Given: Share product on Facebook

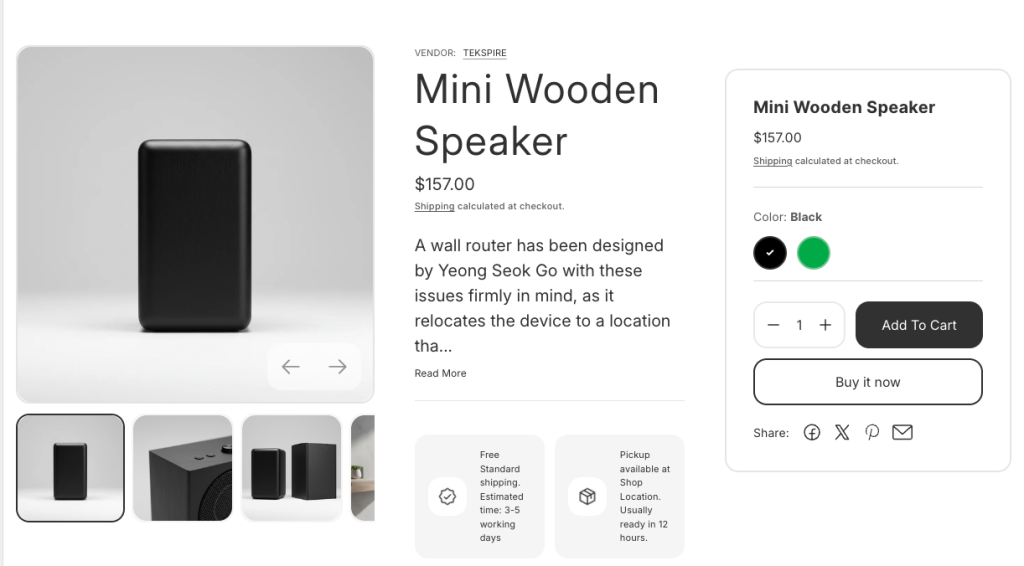Looking at the screenshot, I should (812, 433).
